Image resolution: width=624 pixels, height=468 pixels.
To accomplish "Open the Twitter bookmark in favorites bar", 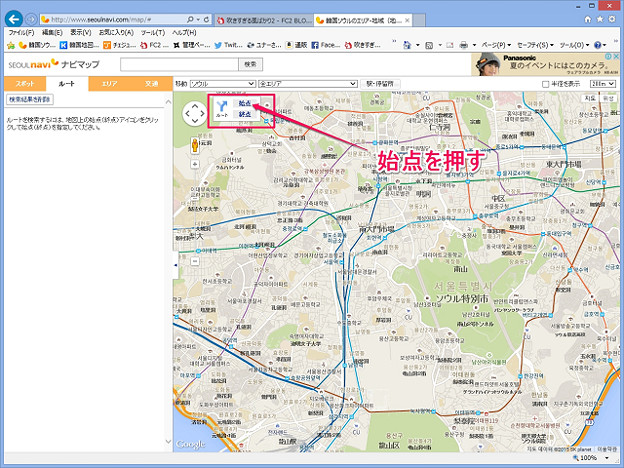I will tap(228, 45).
